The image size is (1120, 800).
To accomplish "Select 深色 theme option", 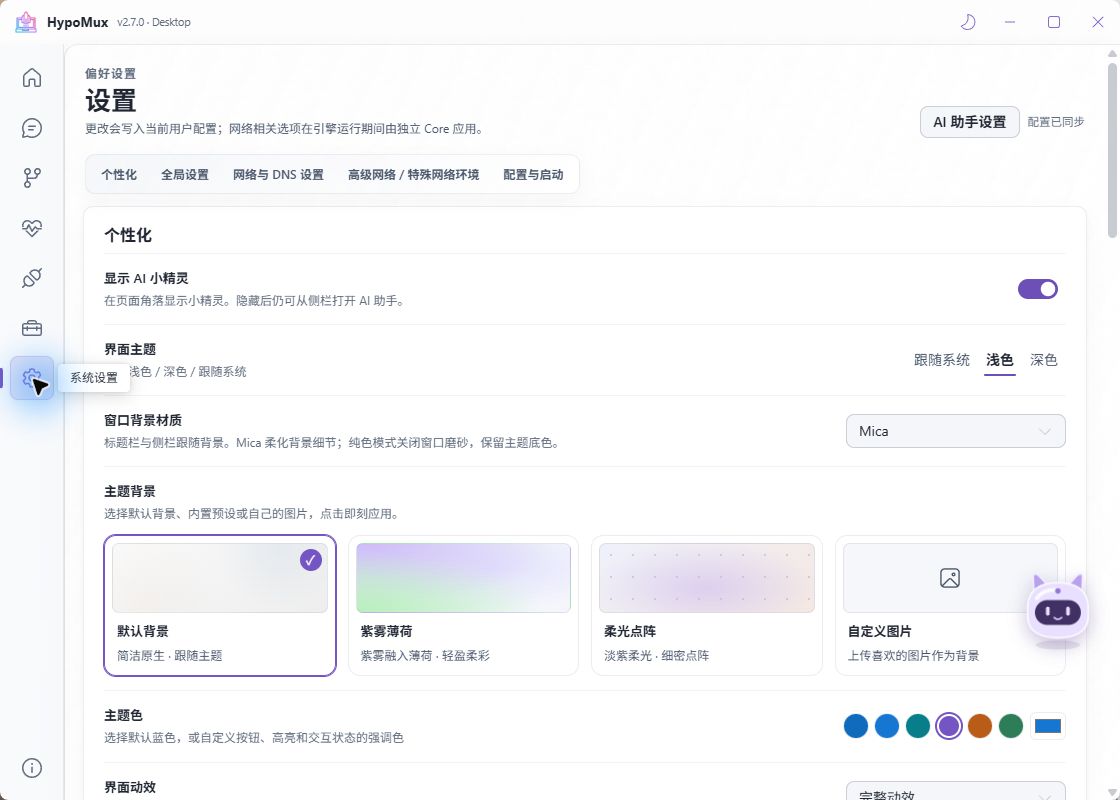I will (x=1043, y=360).
